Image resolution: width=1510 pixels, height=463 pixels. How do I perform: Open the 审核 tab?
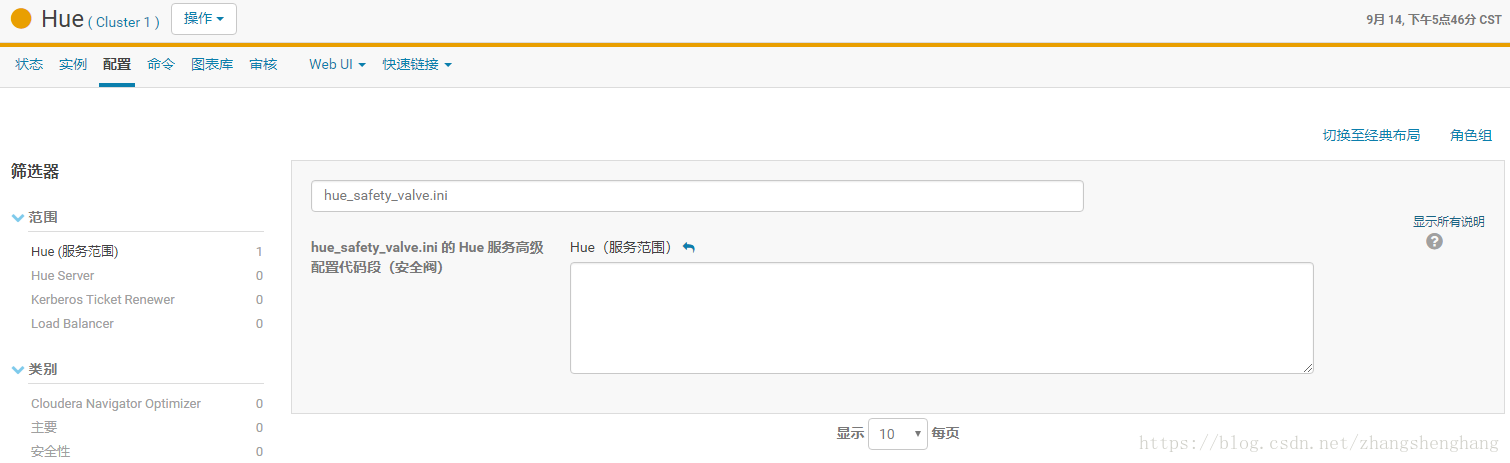pyautogui.click(x=263, y=64)
